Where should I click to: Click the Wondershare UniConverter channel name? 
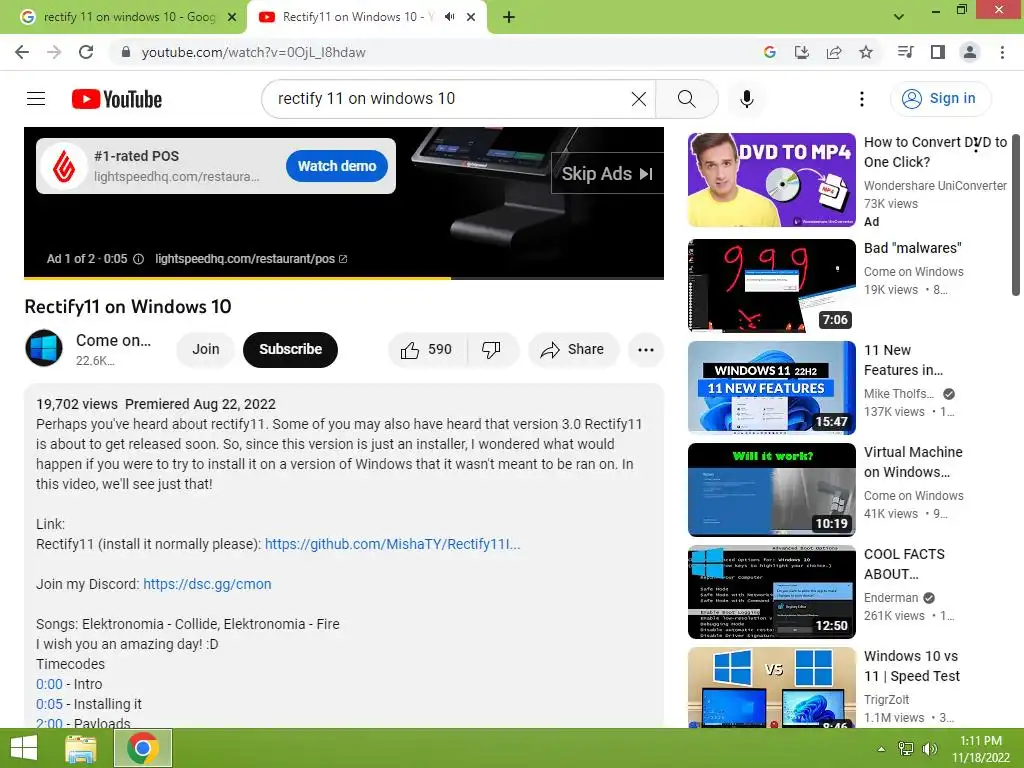[x=935, y=186]
